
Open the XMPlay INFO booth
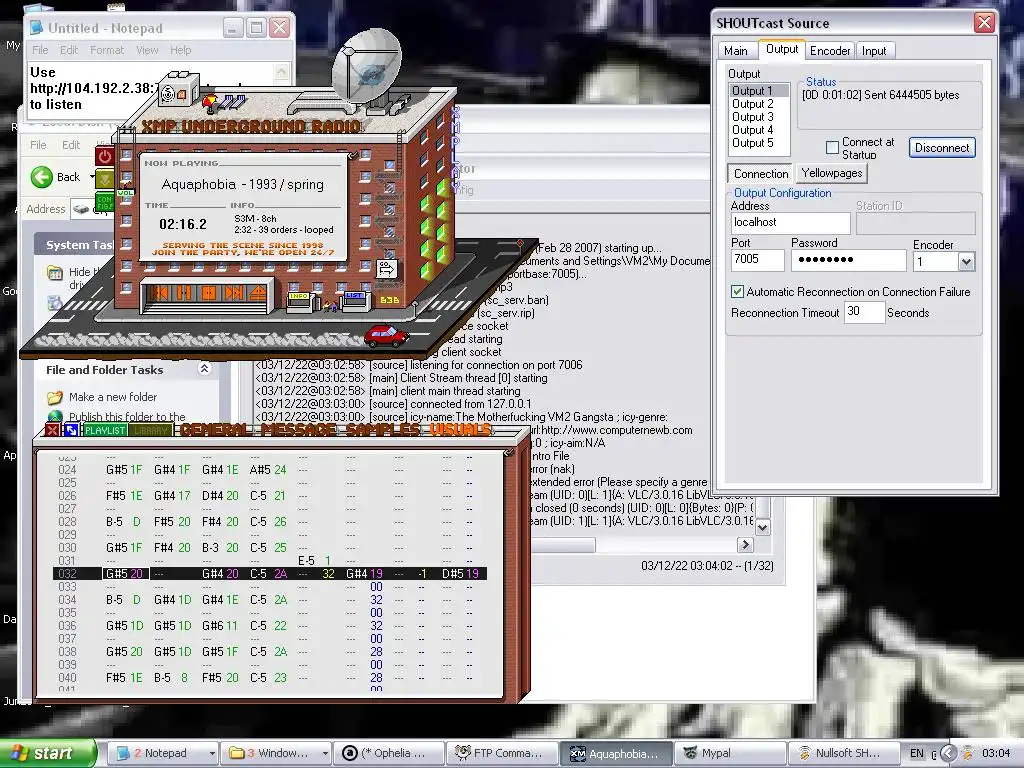[x=301, y=303]
